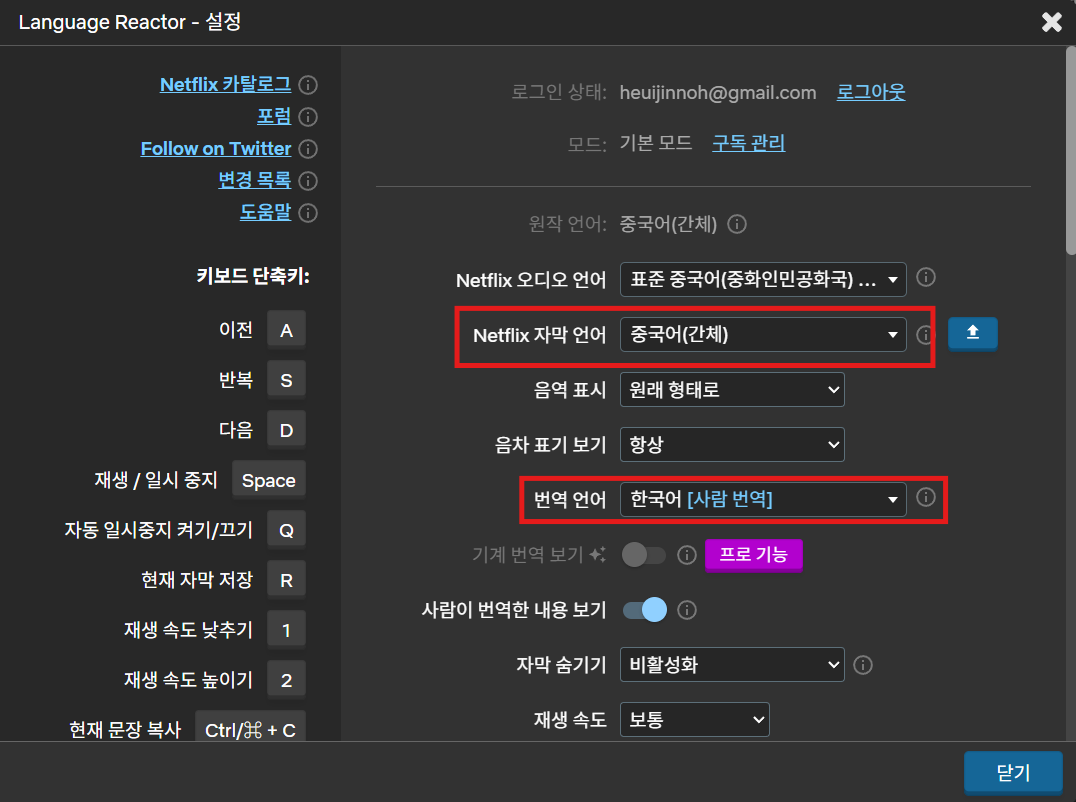Screen dimensions: 1076x802
Task: Click the blue subtitle upload button
Action: 972,333
